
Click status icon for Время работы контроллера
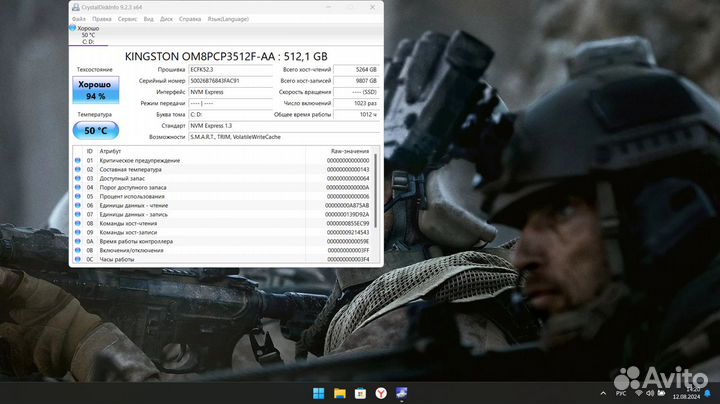tap(78, 241)
